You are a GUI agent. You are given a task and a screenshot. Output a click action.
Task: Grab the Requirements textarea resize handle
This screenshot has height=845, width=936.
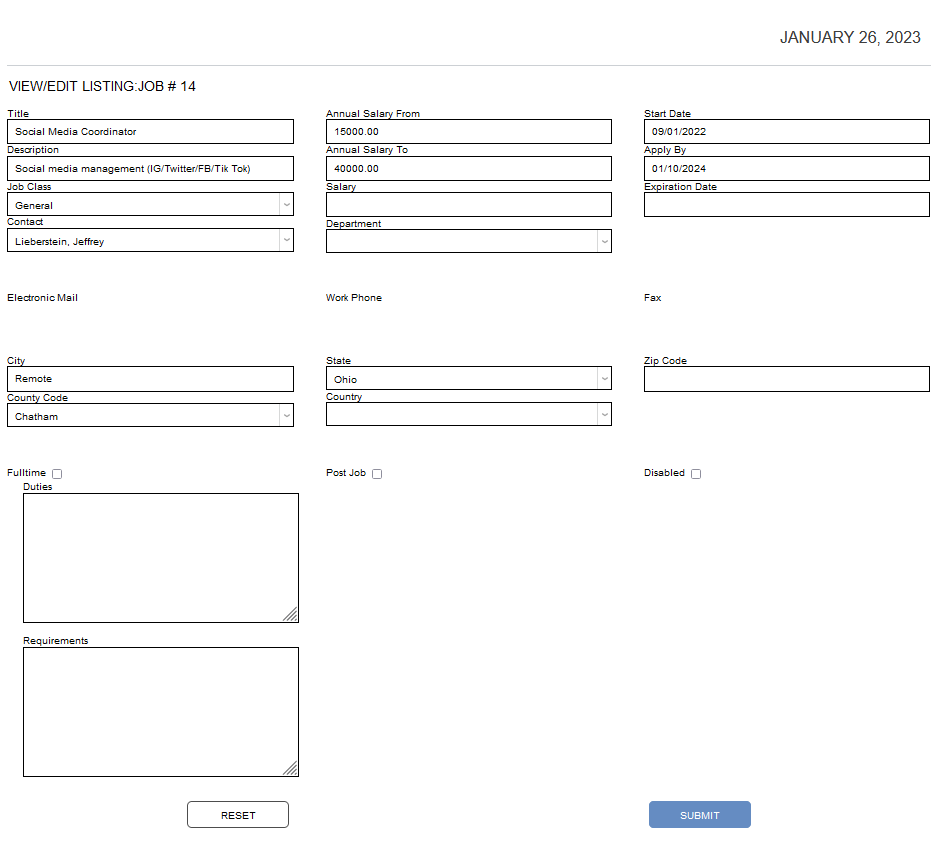pyautogui.click(x=291, y=769)
